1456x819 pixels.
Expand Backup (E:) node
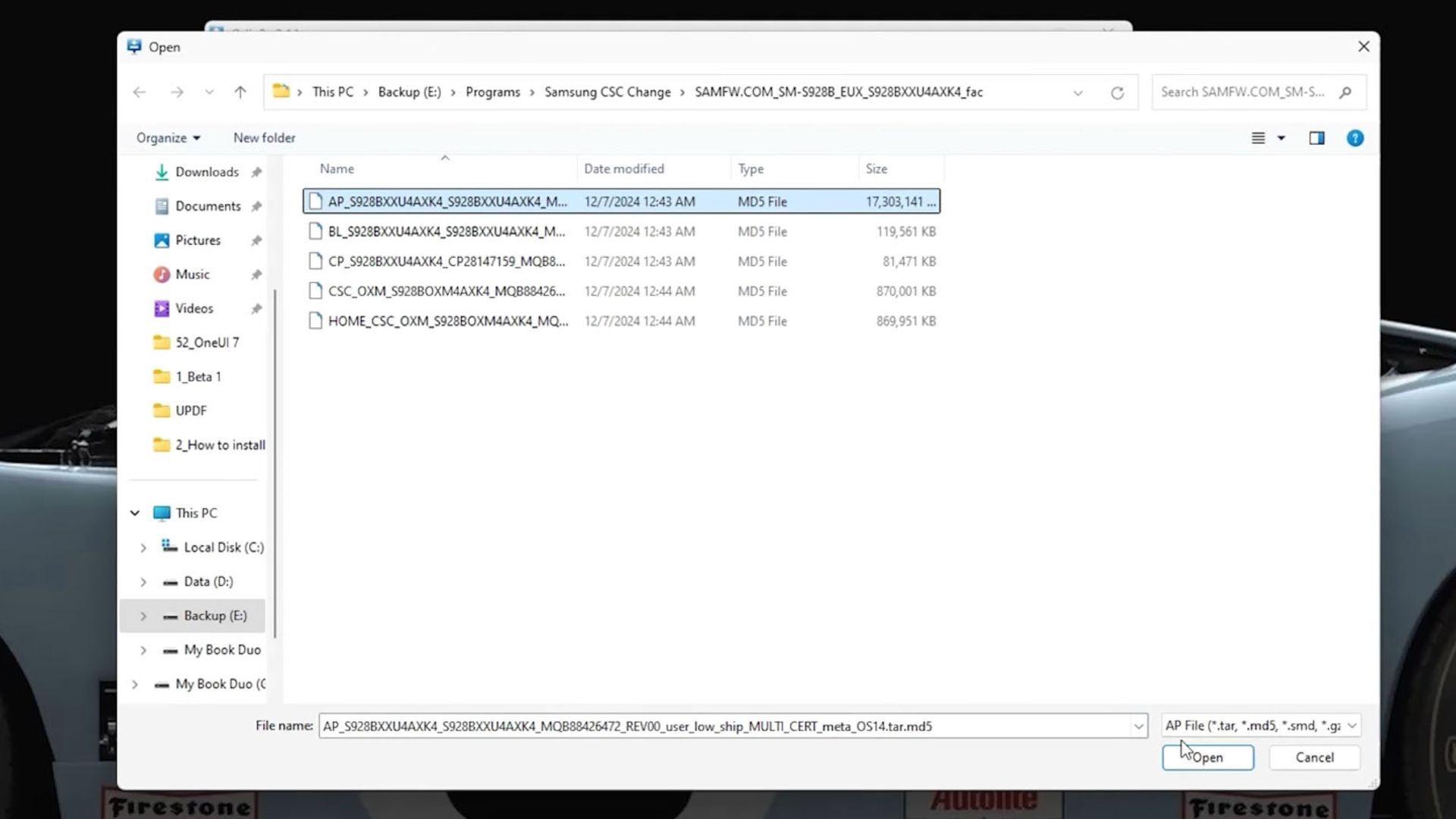[143, 616]
